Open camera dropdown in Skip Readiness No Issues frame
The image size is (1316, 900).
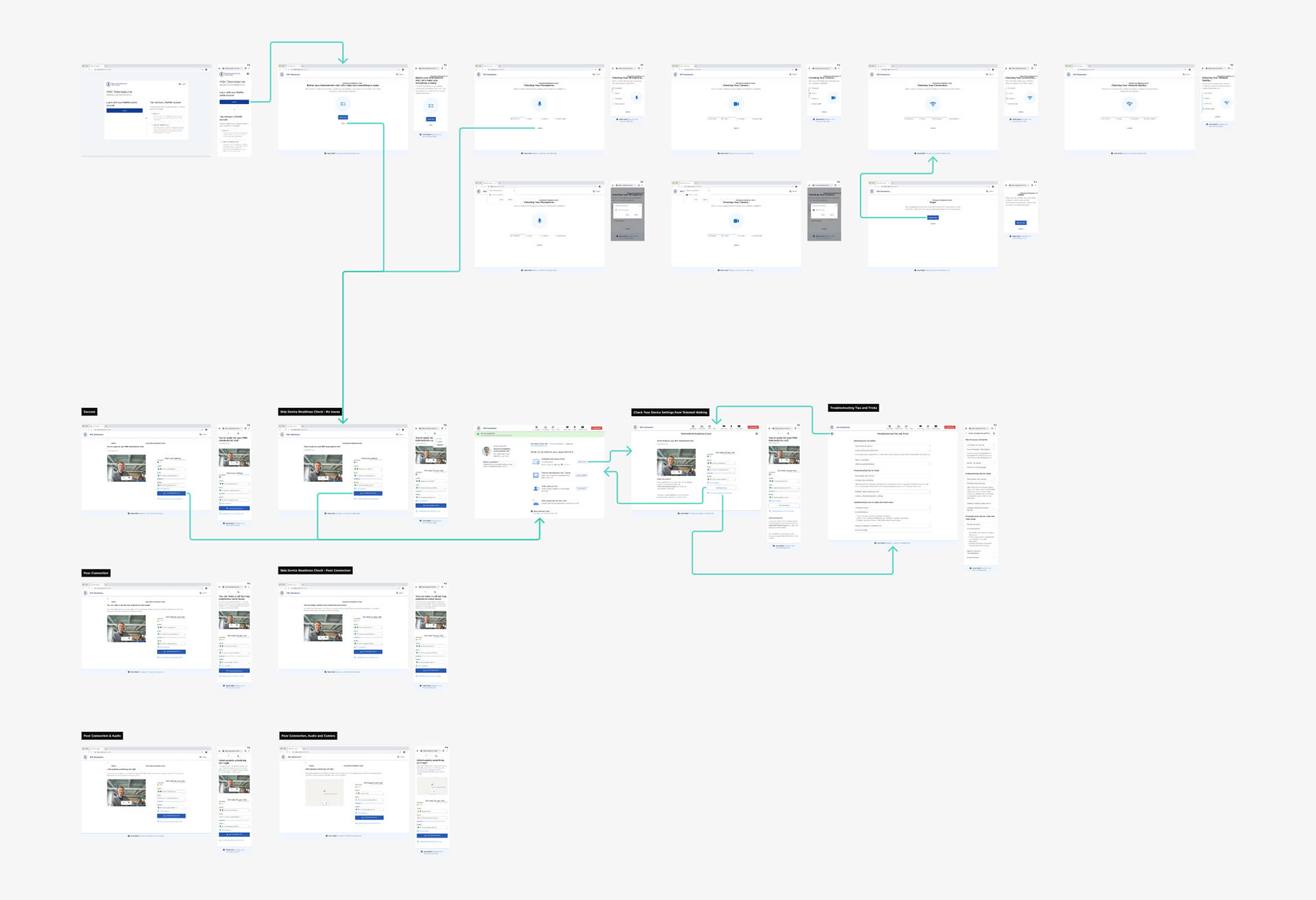(x=368, y=469)
